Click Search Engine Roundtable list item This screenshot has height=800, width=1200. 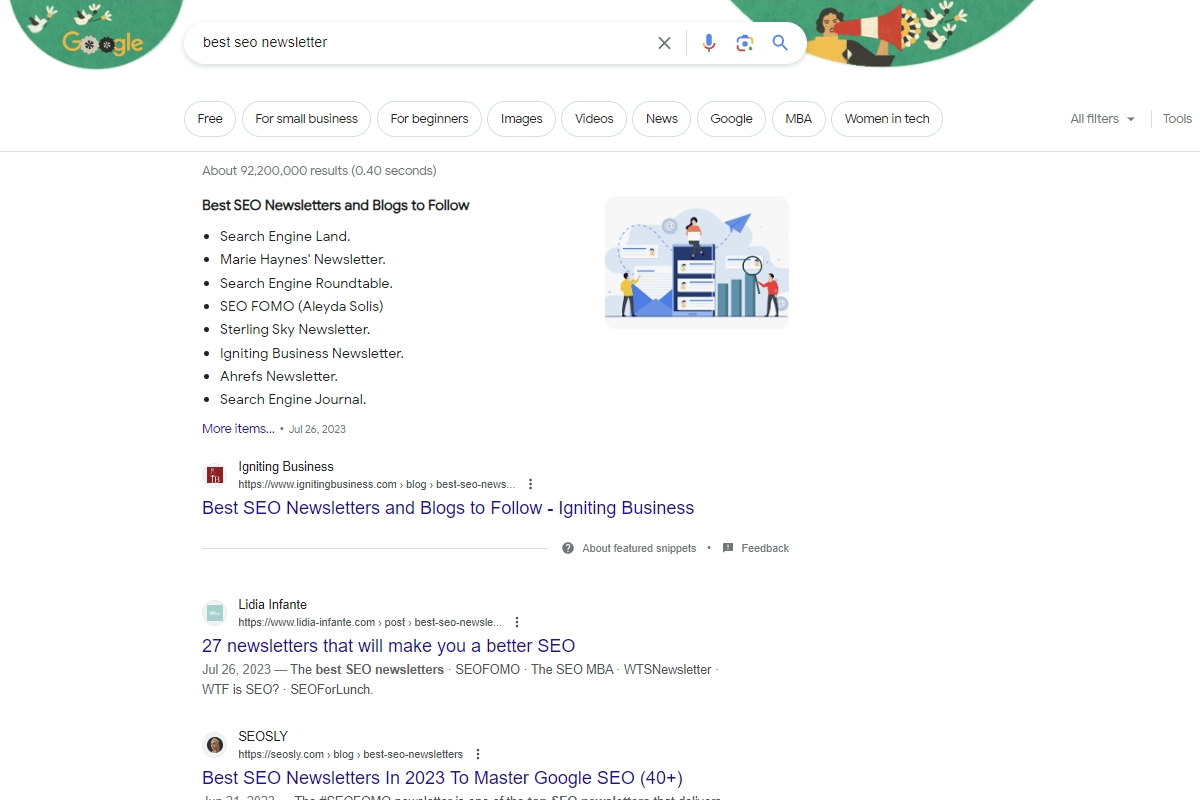click(x=306, y=283)
